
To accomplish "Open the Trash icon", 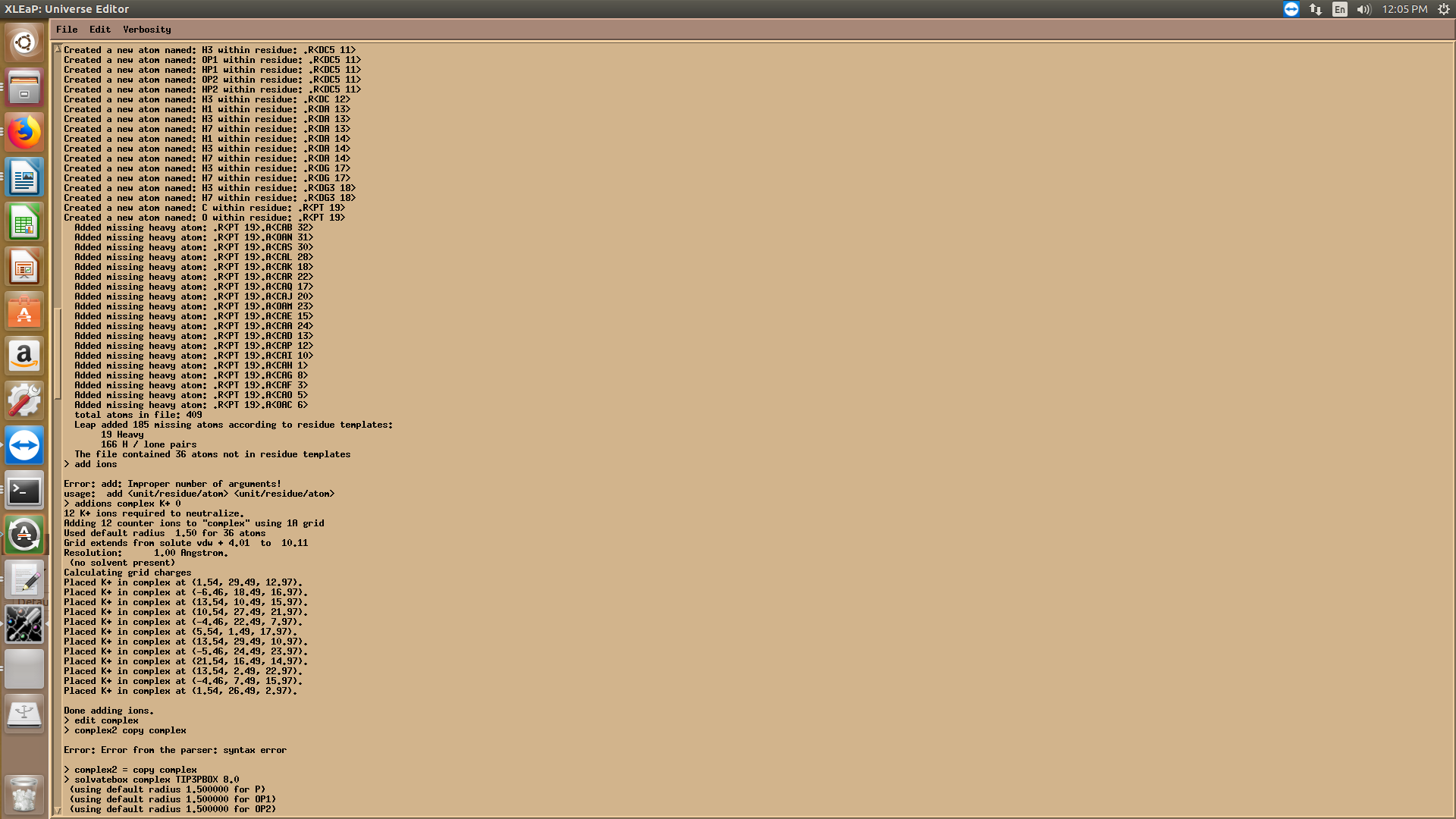I will click(24, 794).
